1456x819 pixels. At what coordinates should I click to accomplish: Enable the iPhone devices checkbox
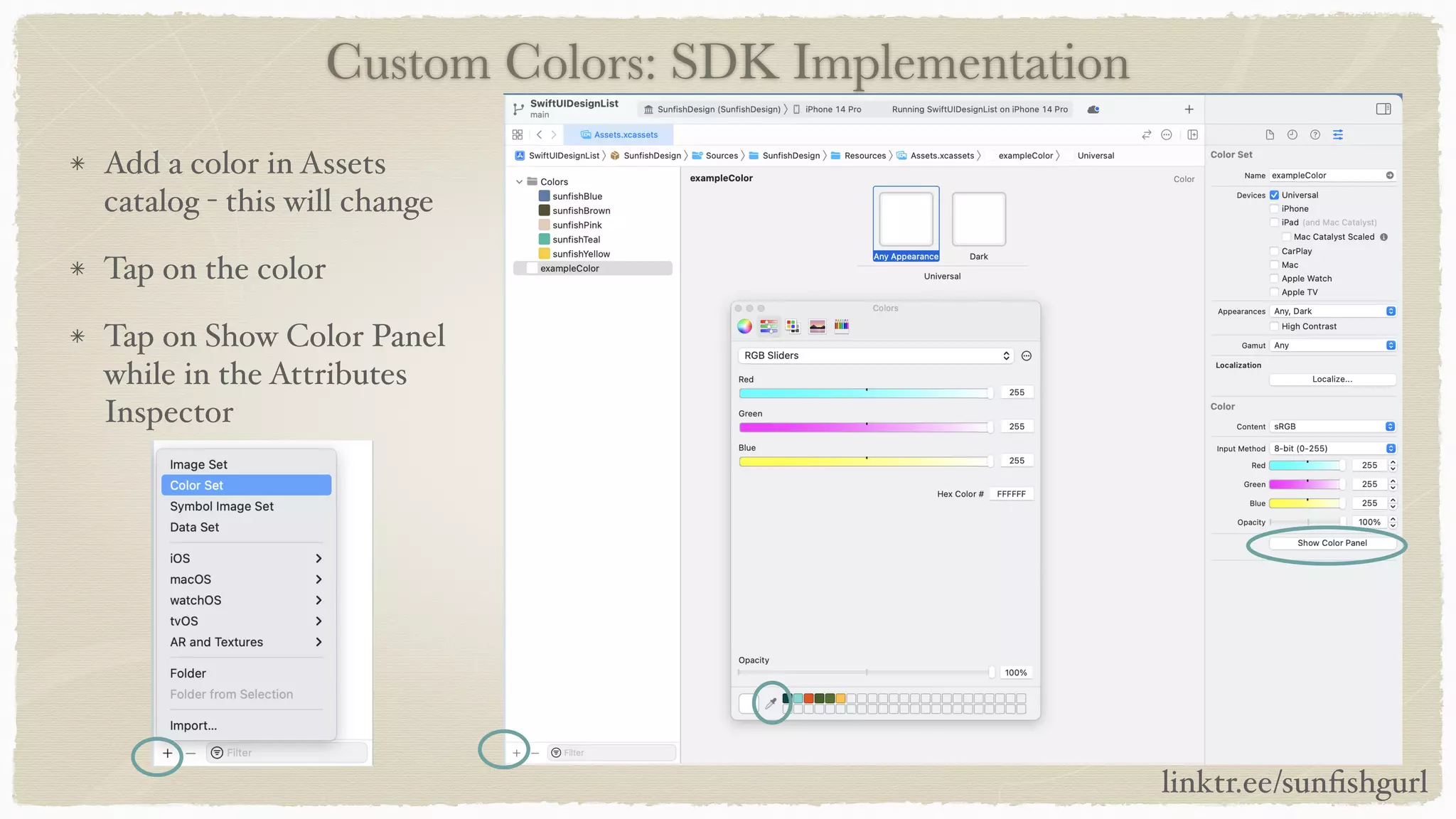1275,209
